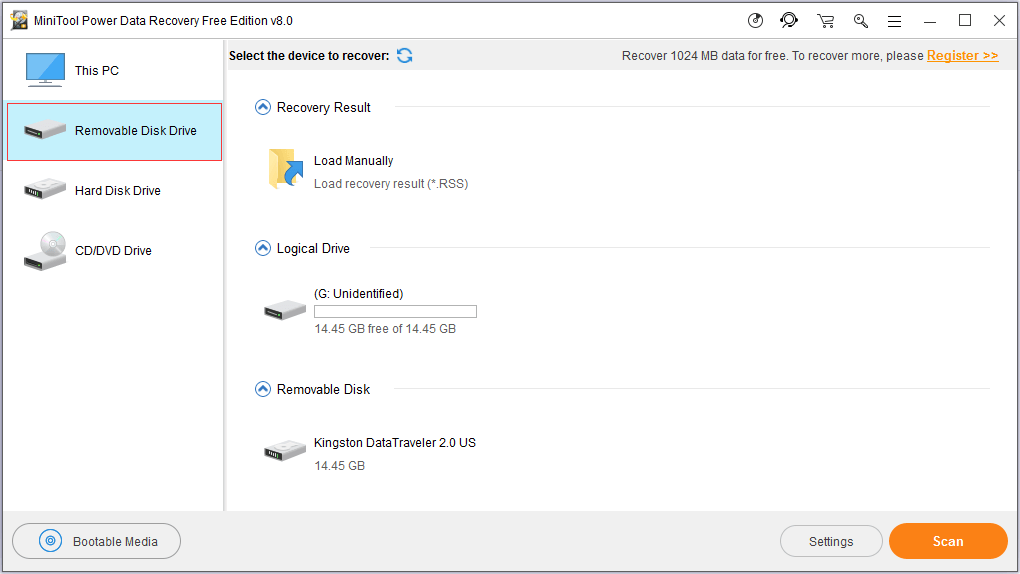
Task: Click the Hard Disk Drive sidebar icon
Action: 45,189
